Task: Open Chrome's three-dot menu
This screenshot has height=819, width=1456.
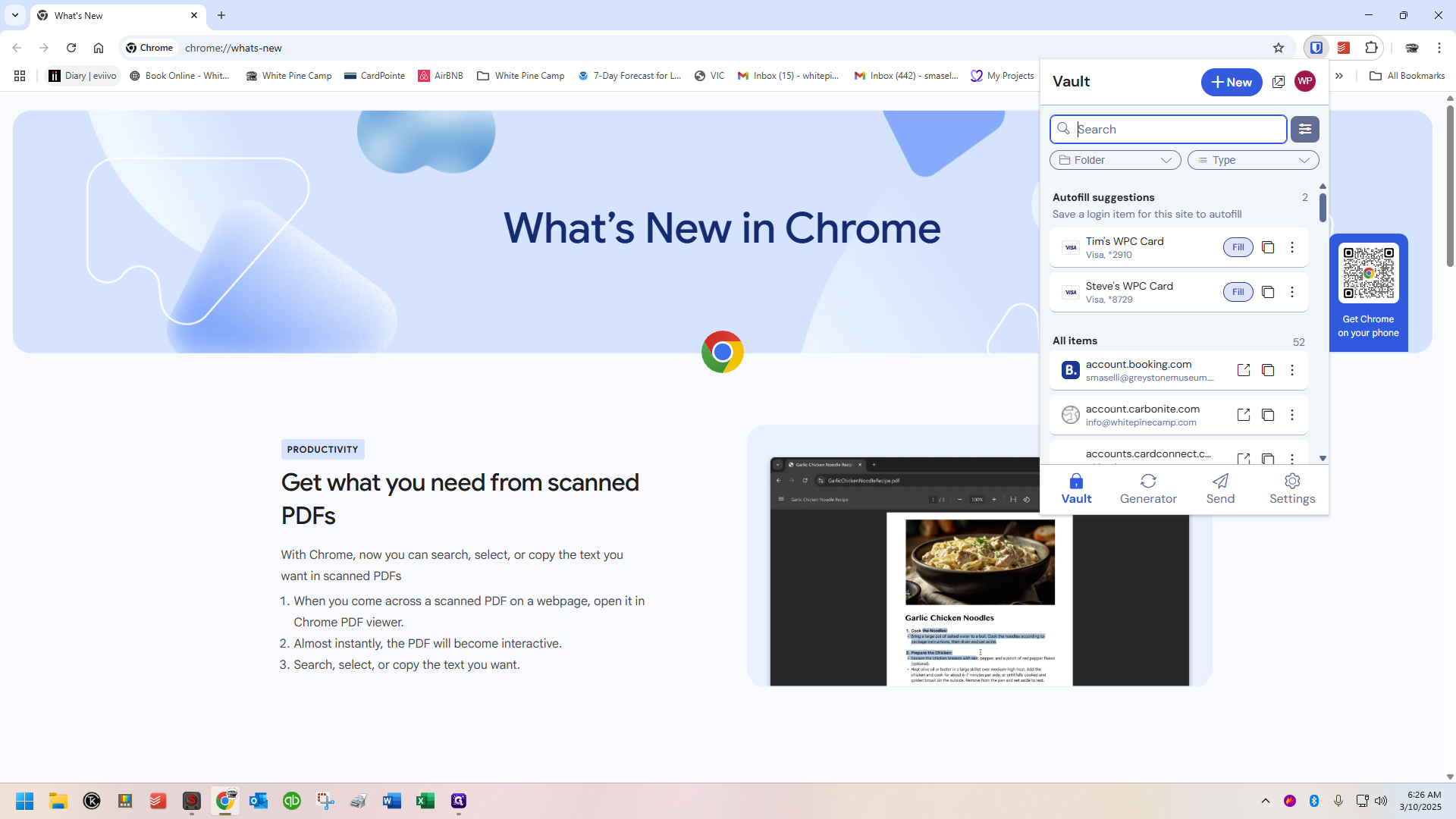Action: (1439, 48)
